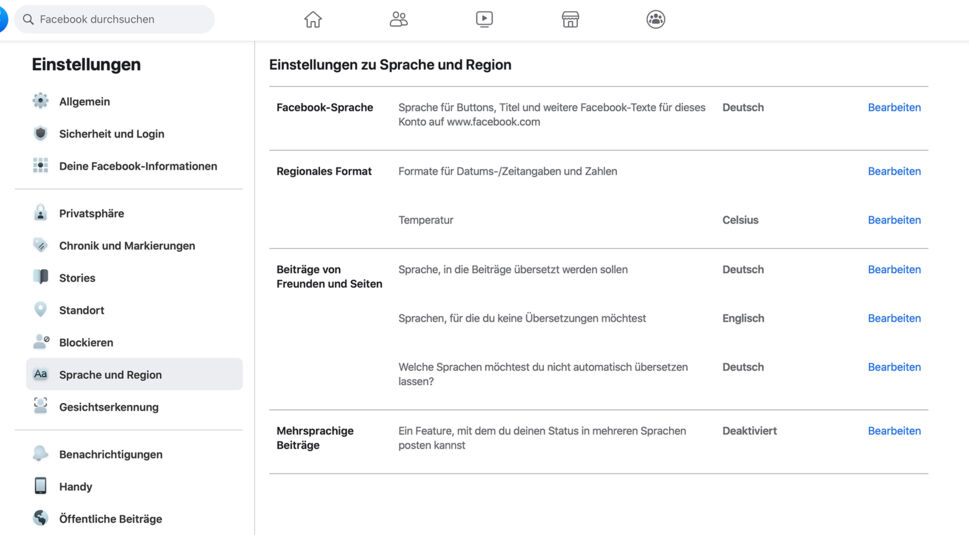The width and height of the screenshot is (969, 535).
Task: Click the Deaktiviert status text
Action: click(750, 431)
